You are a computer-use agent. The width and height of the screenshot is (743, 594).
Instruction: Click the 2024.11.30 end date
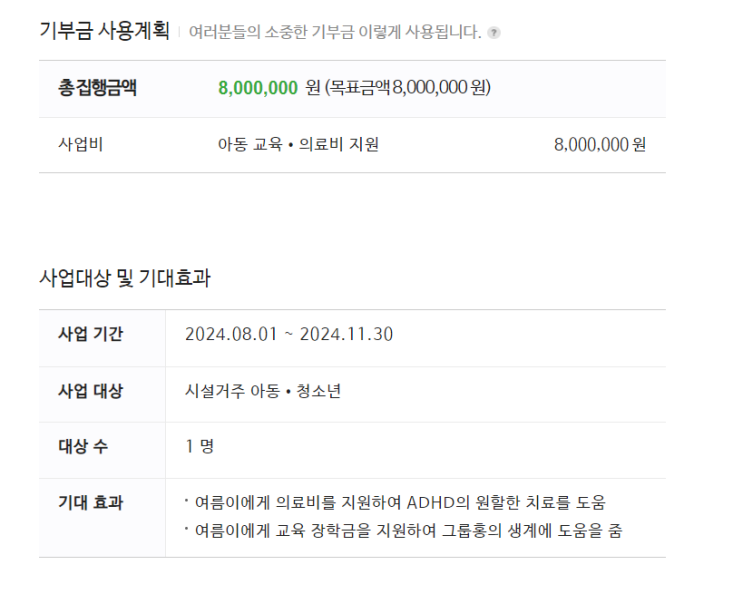pos(346,334)
